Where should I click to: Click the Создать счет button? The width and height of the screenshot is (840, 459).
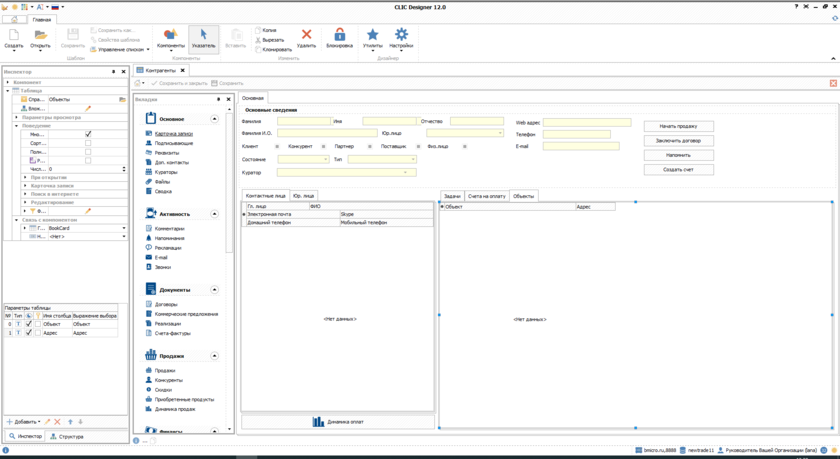679,170
